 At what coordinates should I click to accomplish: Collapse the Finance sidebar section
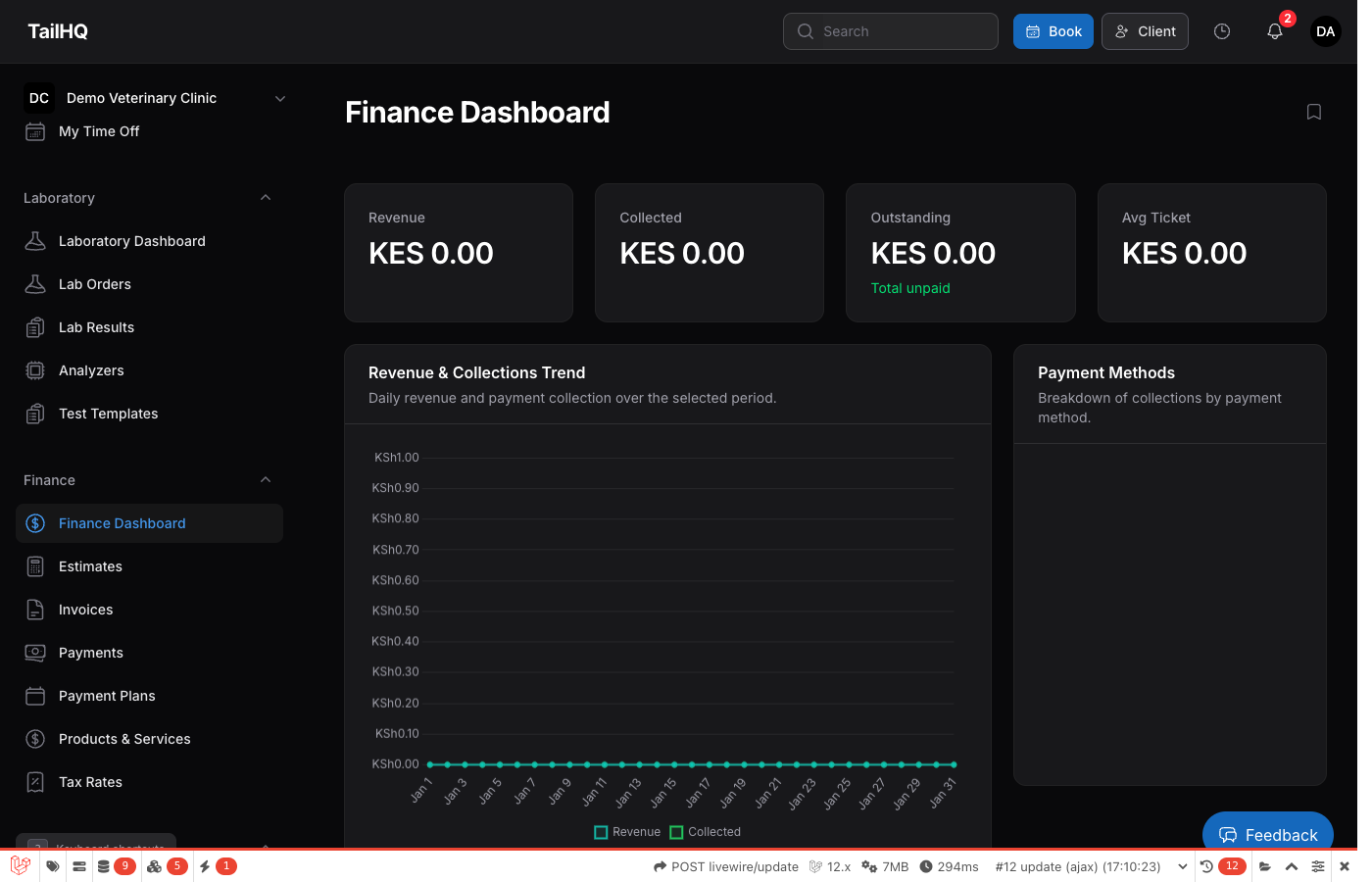coord(266,479)
